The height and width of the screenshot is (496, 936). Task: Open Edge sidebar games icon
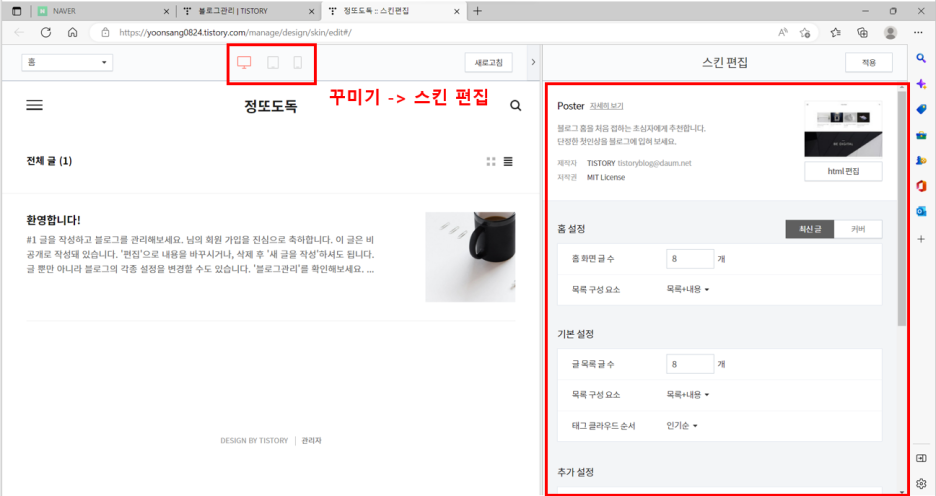921,161
